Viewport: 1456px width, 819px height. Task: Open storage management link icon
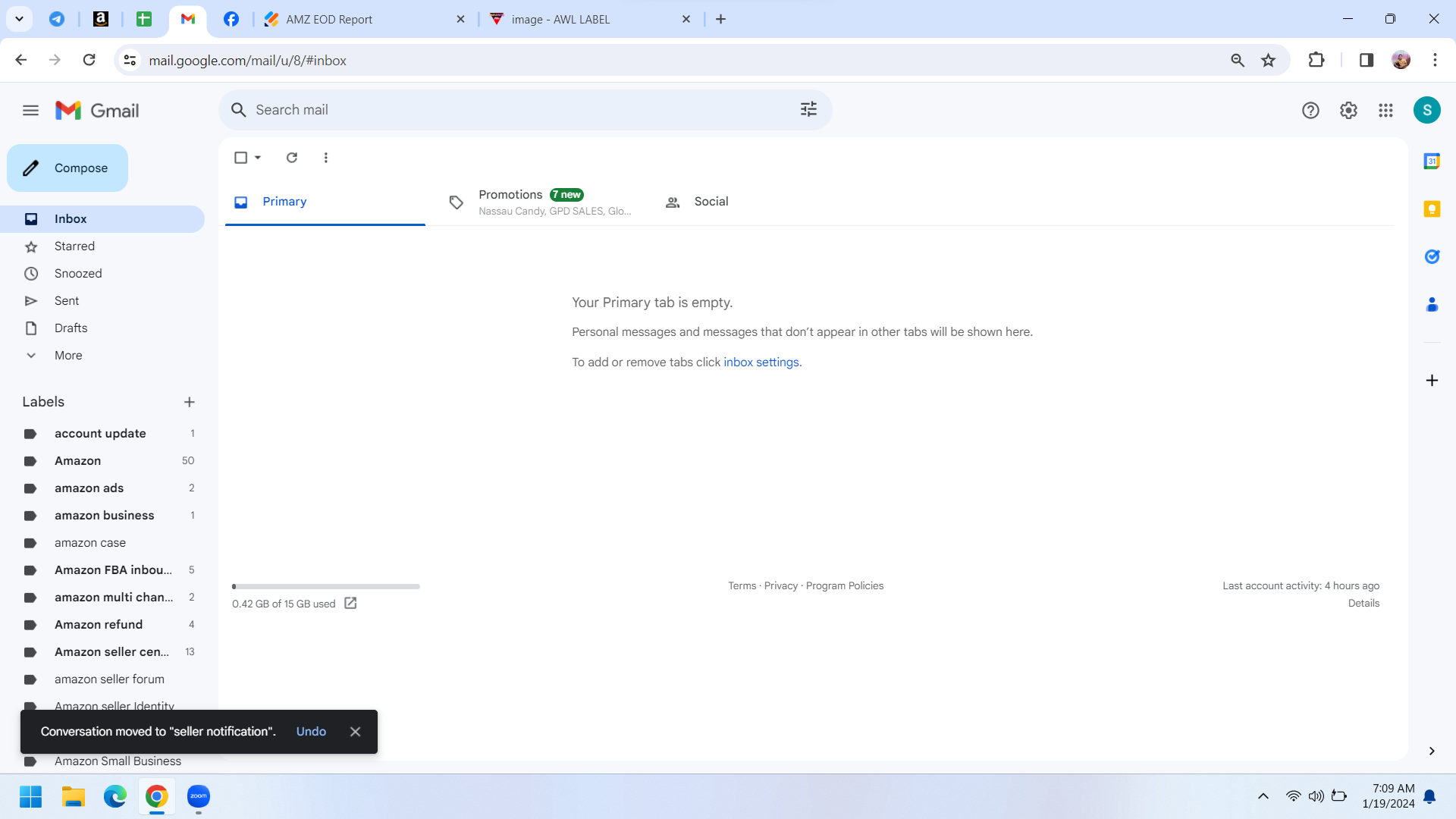pos(350,604)
